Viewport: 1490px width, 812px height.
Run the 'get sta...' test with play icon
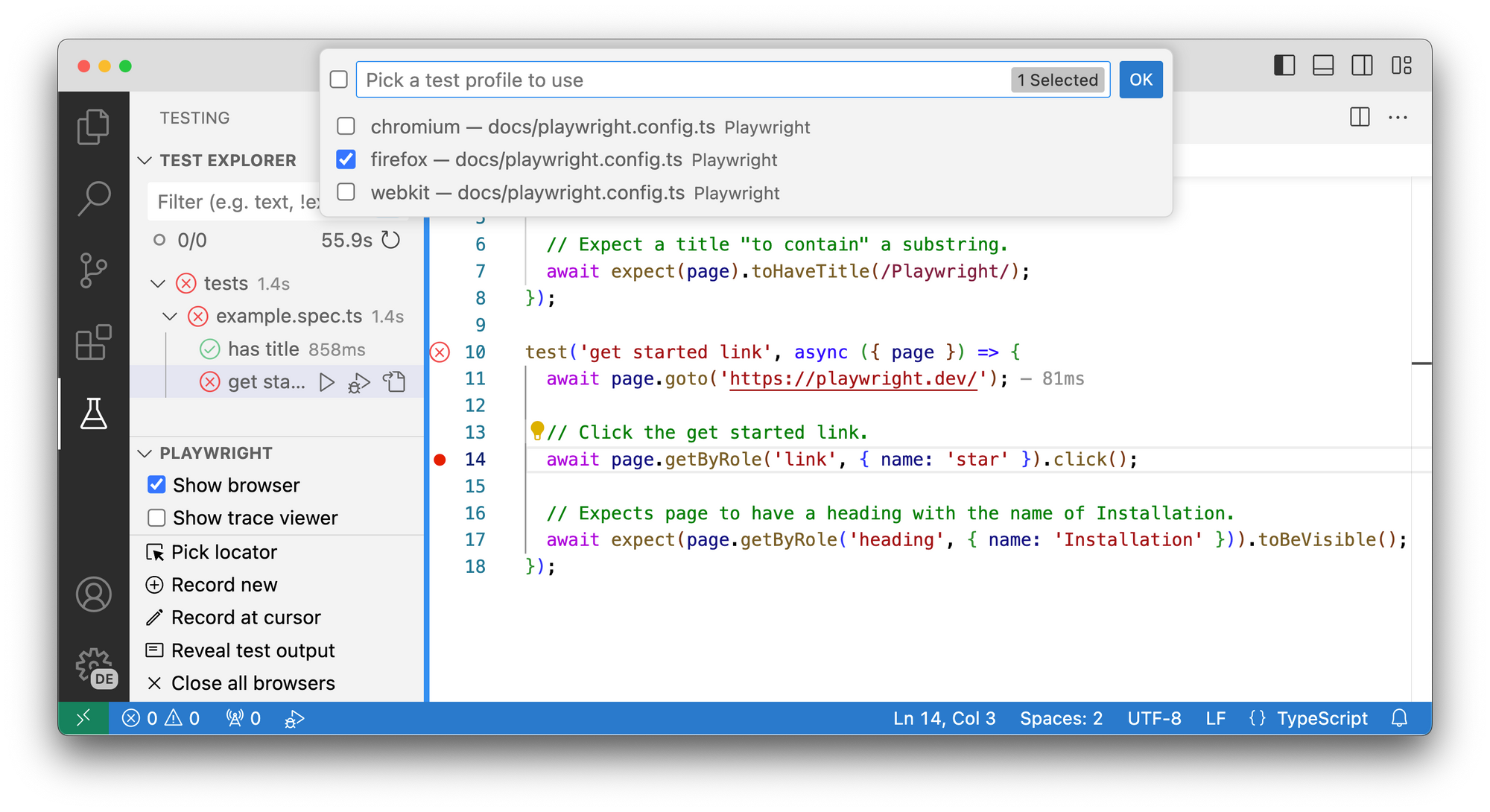pos(326,382)
